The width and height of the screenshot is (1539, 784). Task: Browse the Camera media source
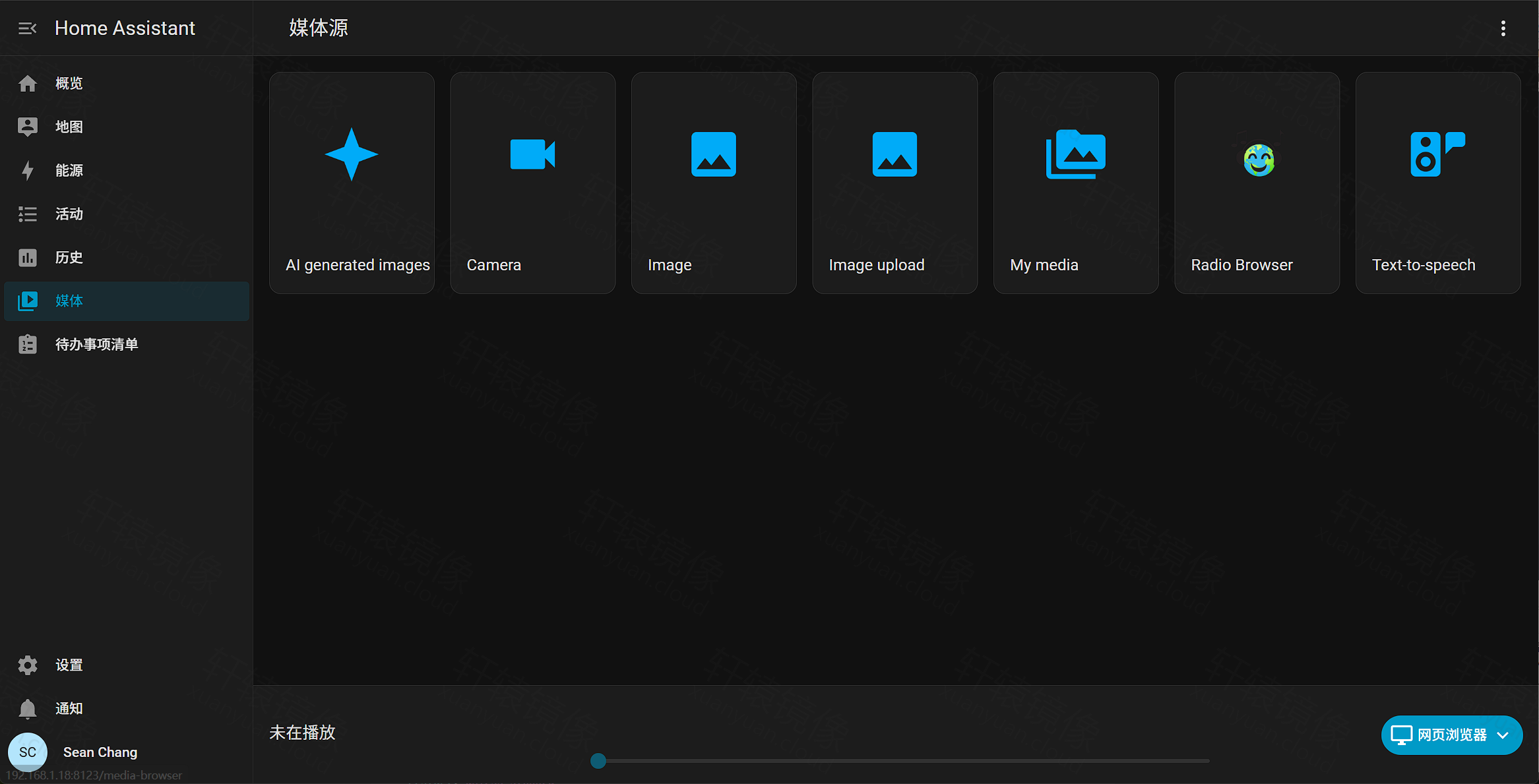(532, 183)
